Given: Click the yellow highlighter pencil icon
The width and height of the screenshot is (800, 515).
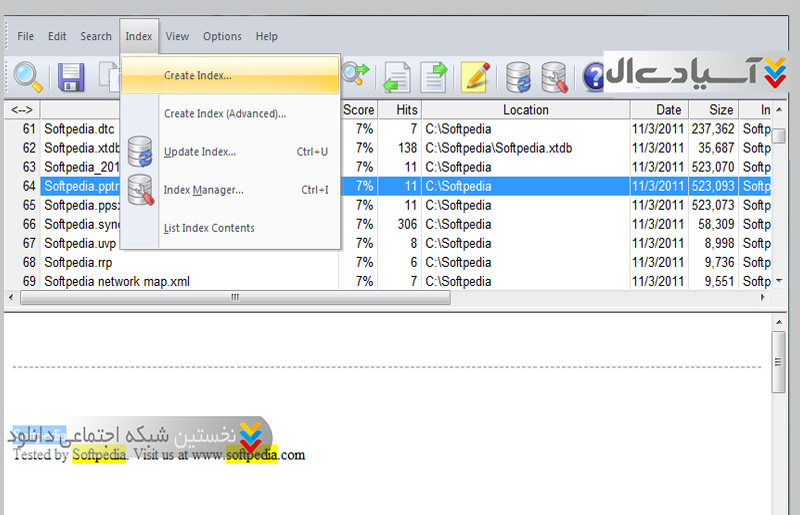Looking at the screenshot, I should (474, 77).
